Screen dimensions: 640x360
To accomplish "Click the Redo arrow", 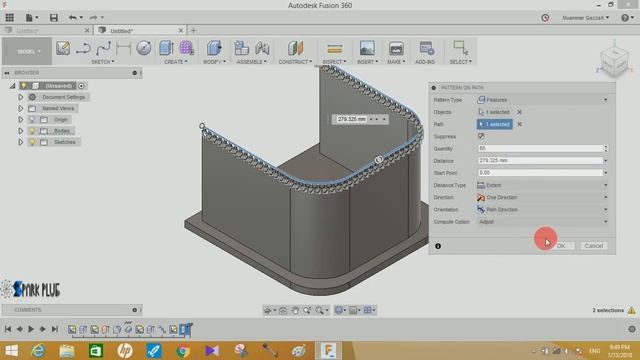I will [x=93, y=18].
